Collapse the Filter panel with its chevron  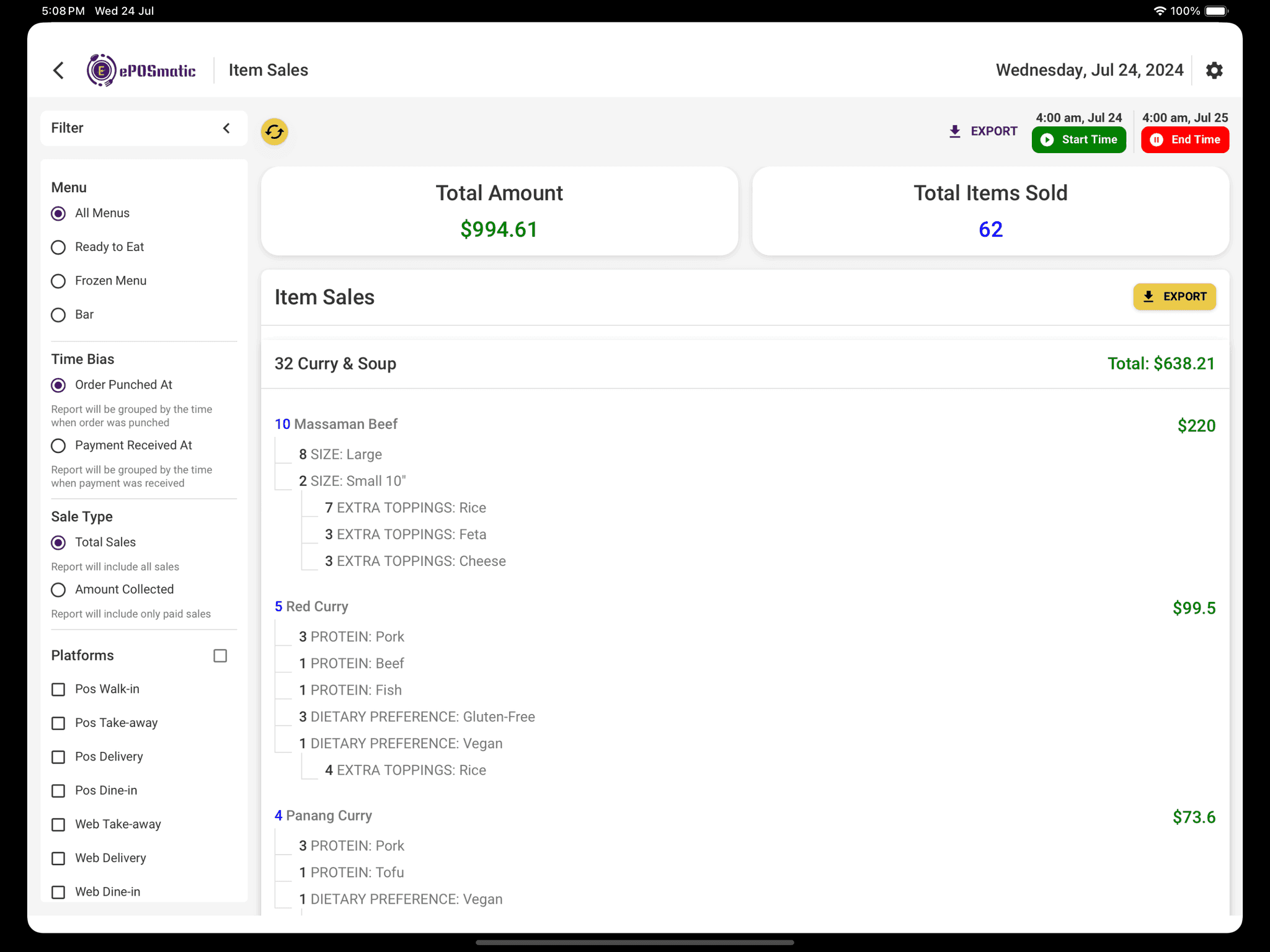[x=226, y=128]
